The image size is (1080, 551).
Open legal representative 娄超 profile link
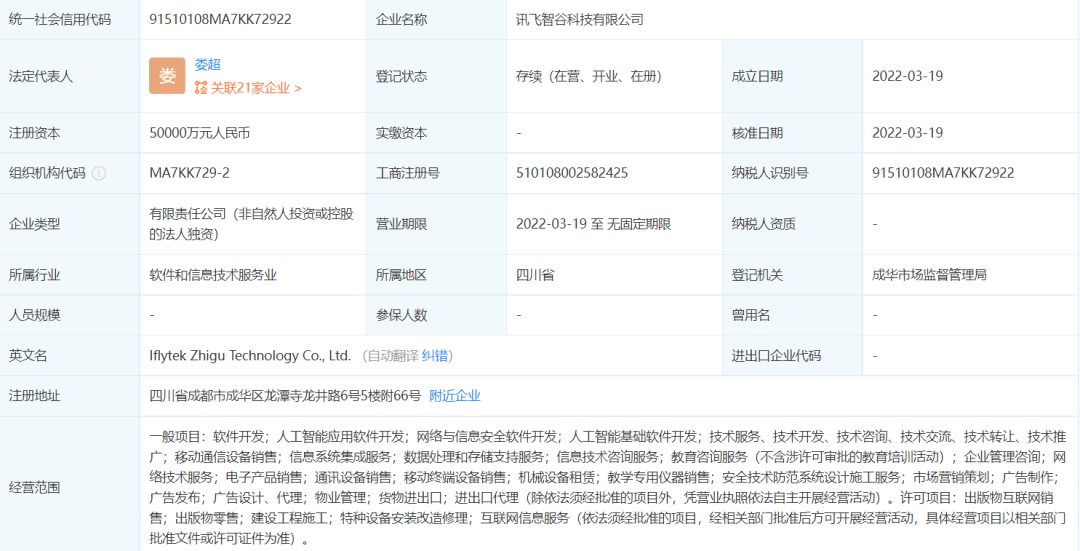point(207,65)
